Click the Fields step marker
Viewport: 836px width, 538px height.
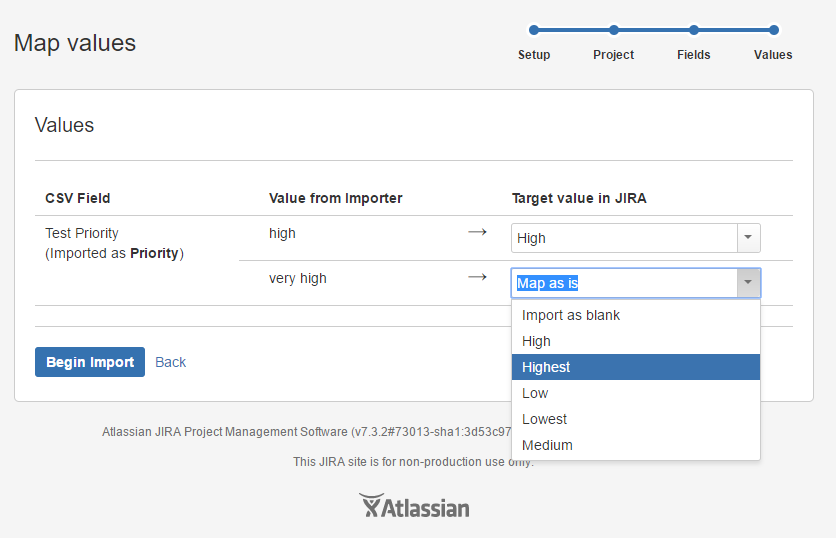pyautogui.click(x=694, y=30)
